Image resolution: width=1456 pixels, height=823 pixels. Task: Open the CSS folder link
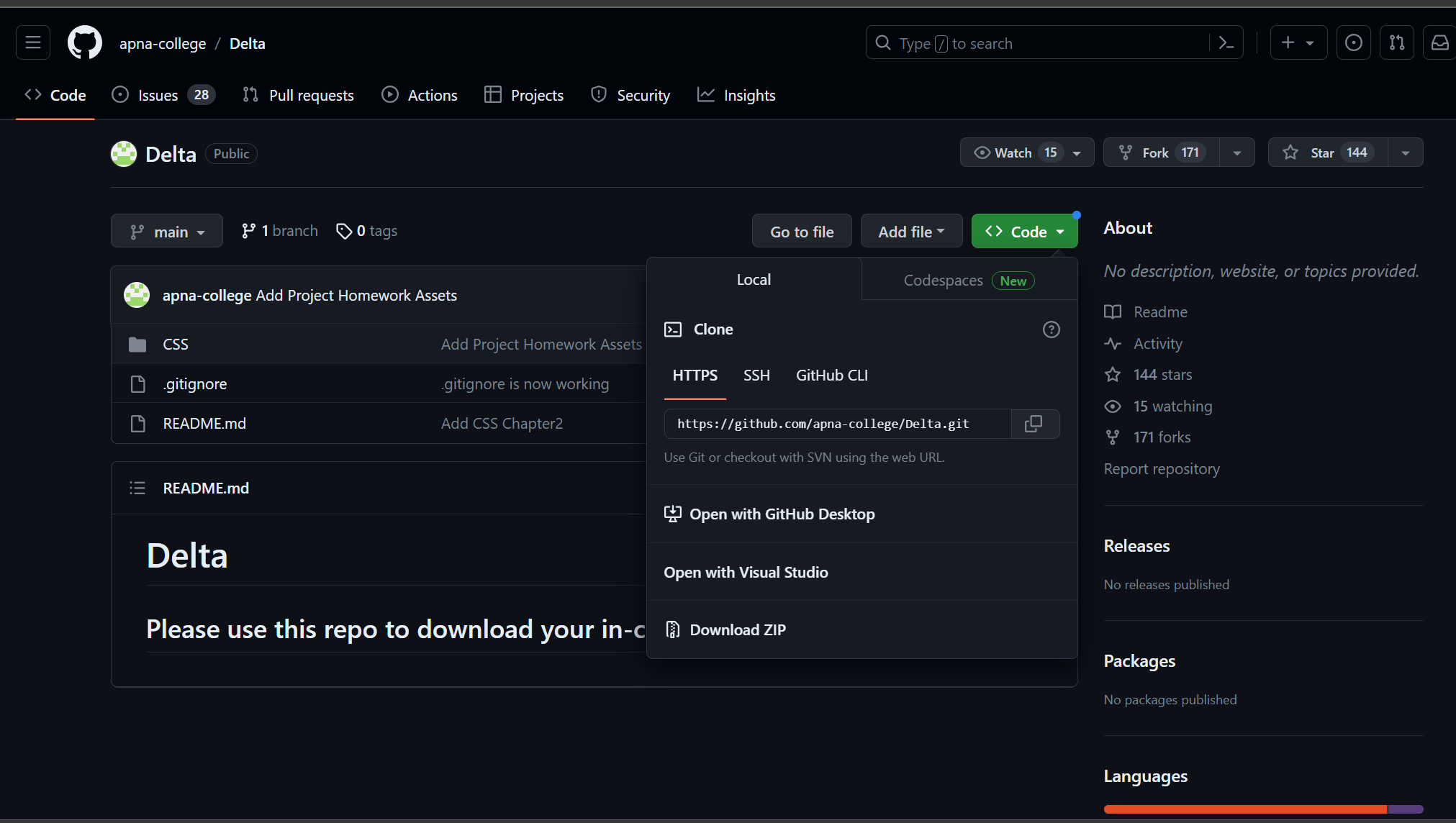[175, 344]
